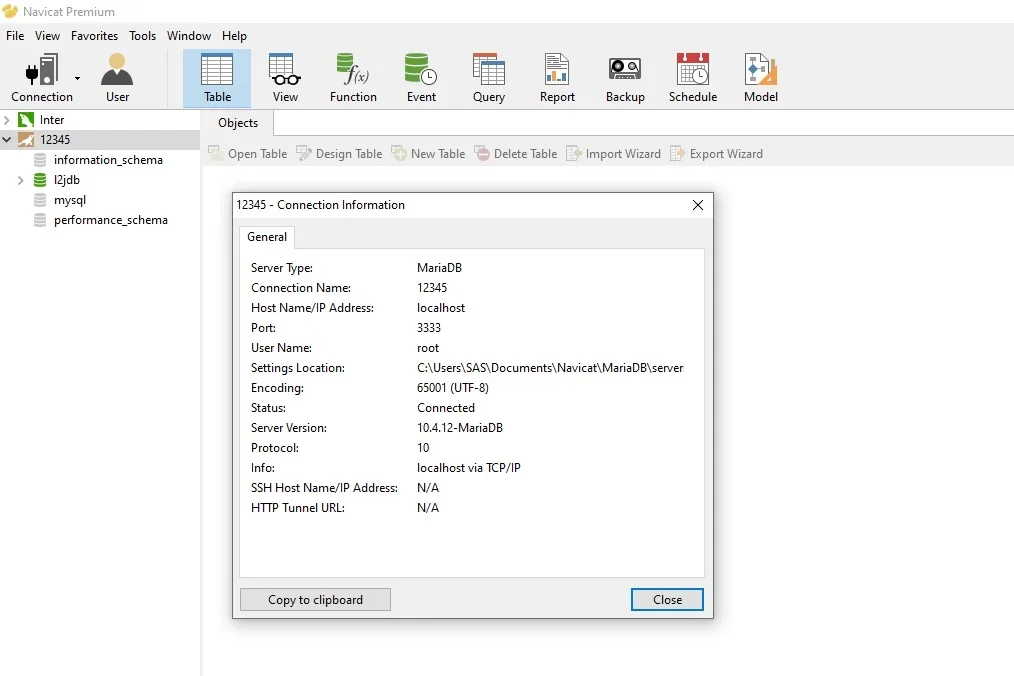Open the Model toolbar icon
This screenshot has height=676, width=1014.
pyautogui.click(x=760, y=78)
